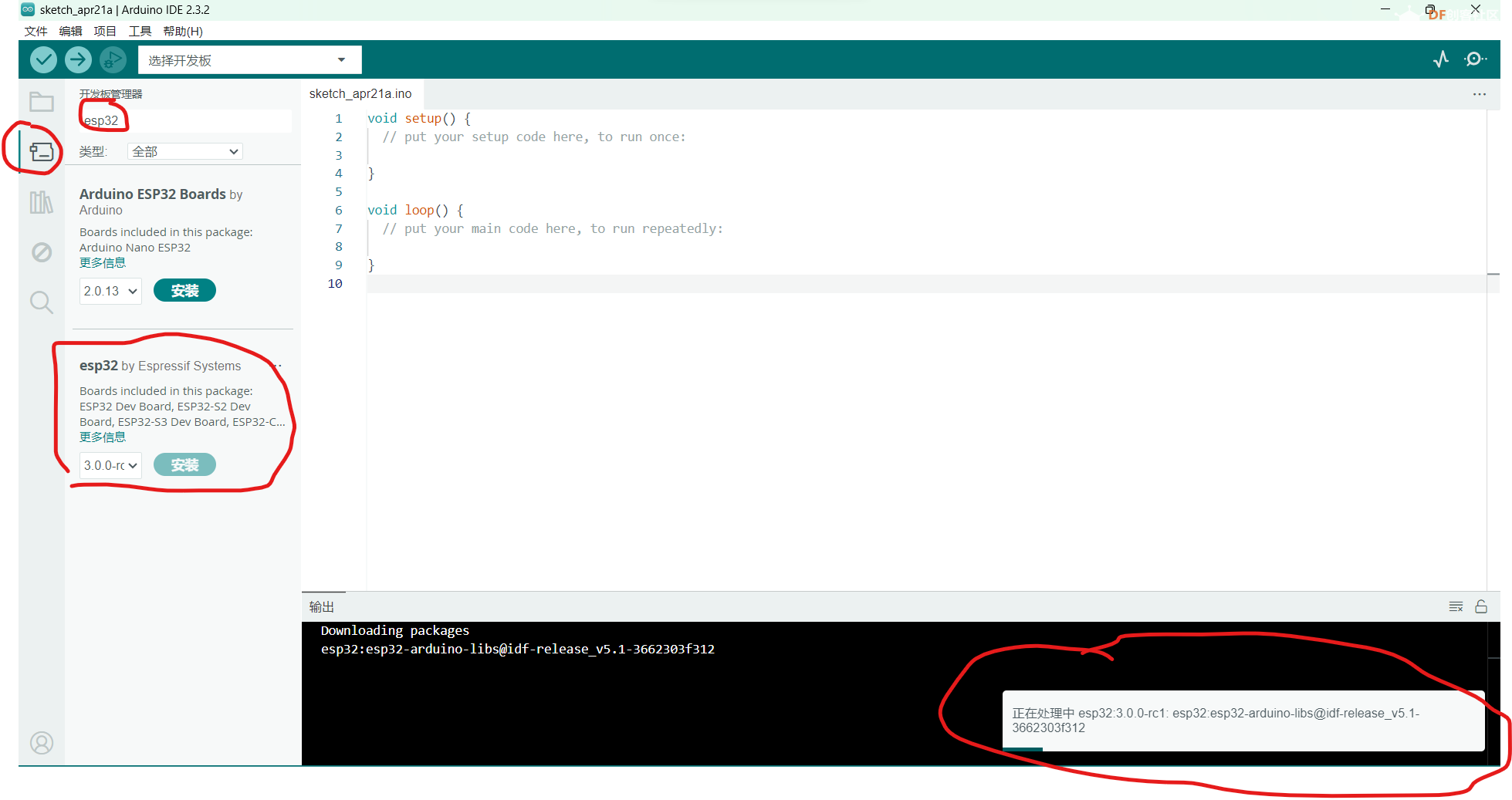Click the Upload arrow button
Screen dimensions: 1512x800
(x=78, y=59)
